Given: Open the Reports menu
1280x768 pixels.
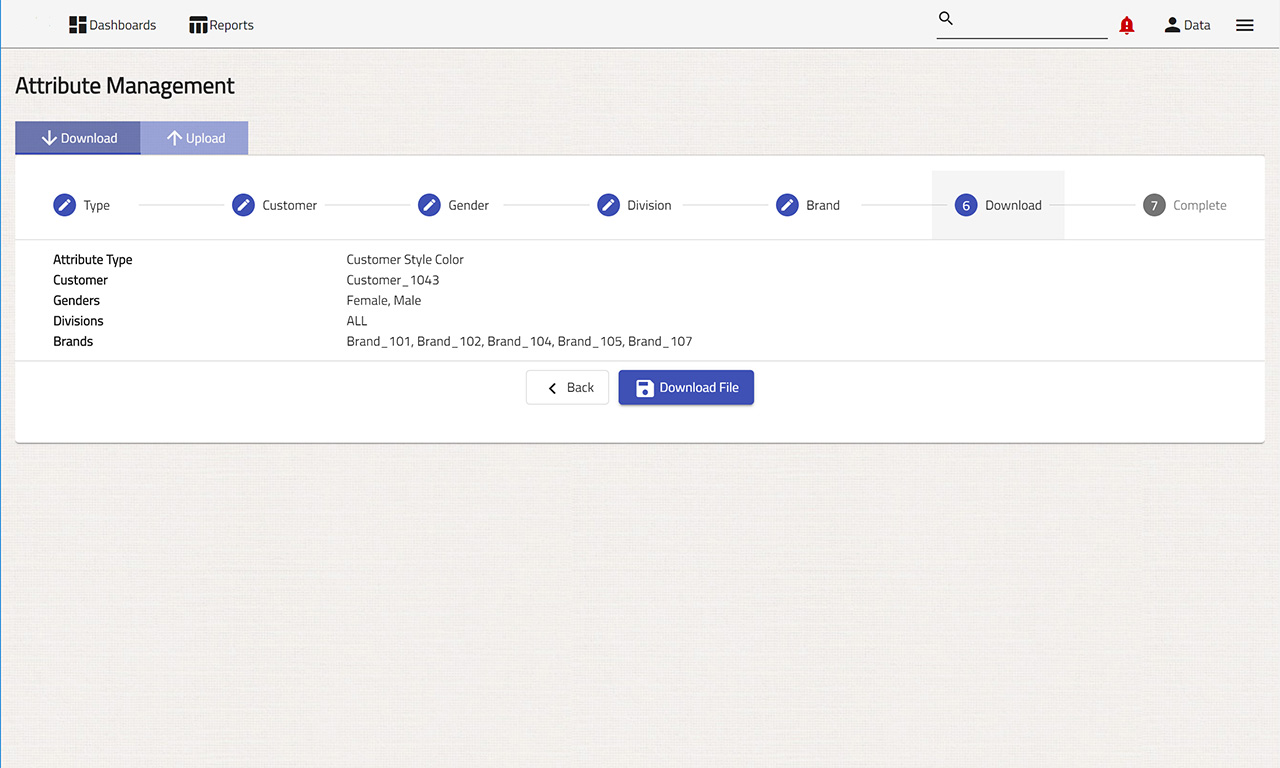Looking at the screenshot, I should (221, 25).
